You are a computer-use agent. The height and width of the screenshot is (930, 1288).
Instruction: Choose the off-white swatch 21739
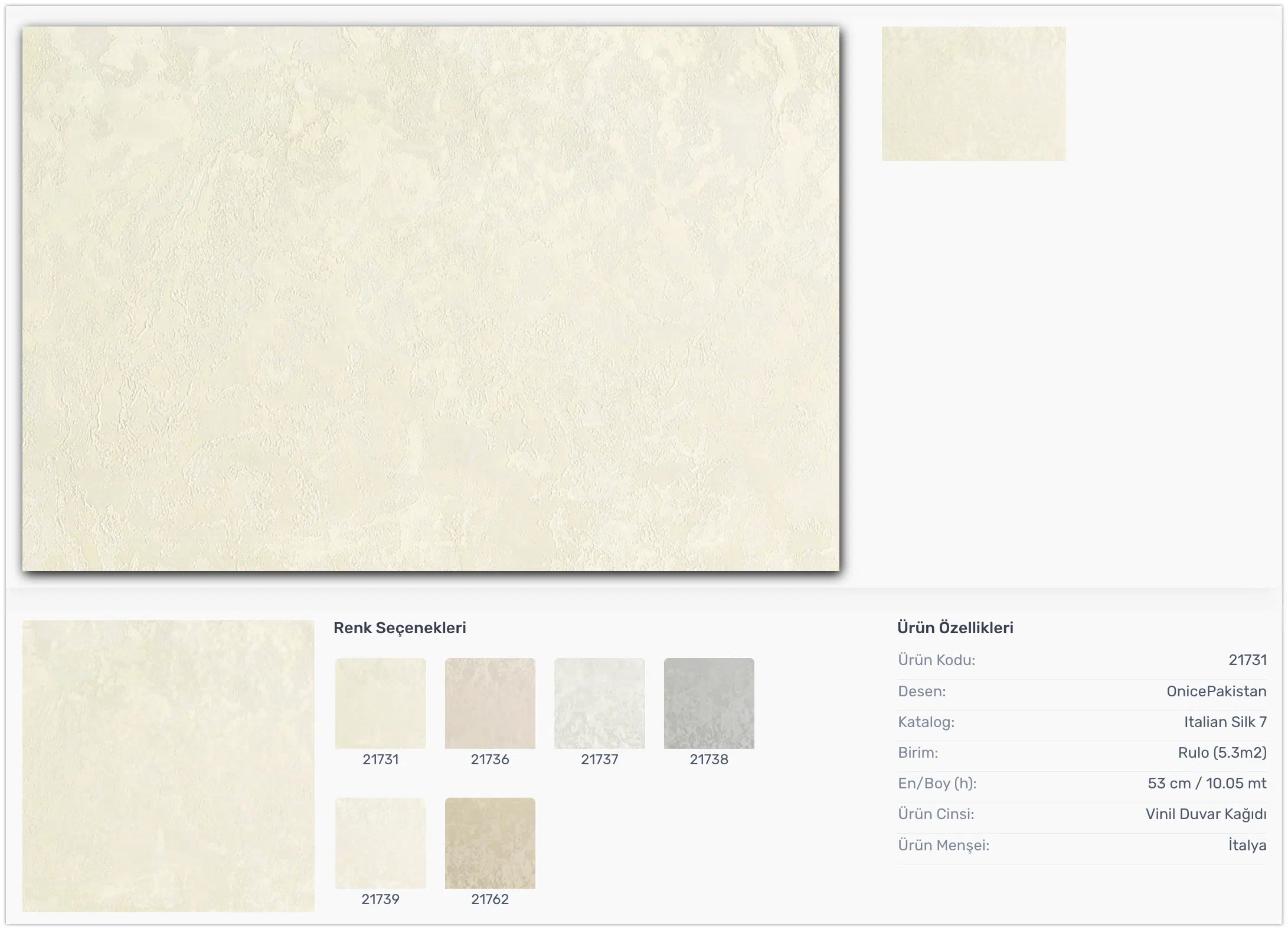(381, 843)
